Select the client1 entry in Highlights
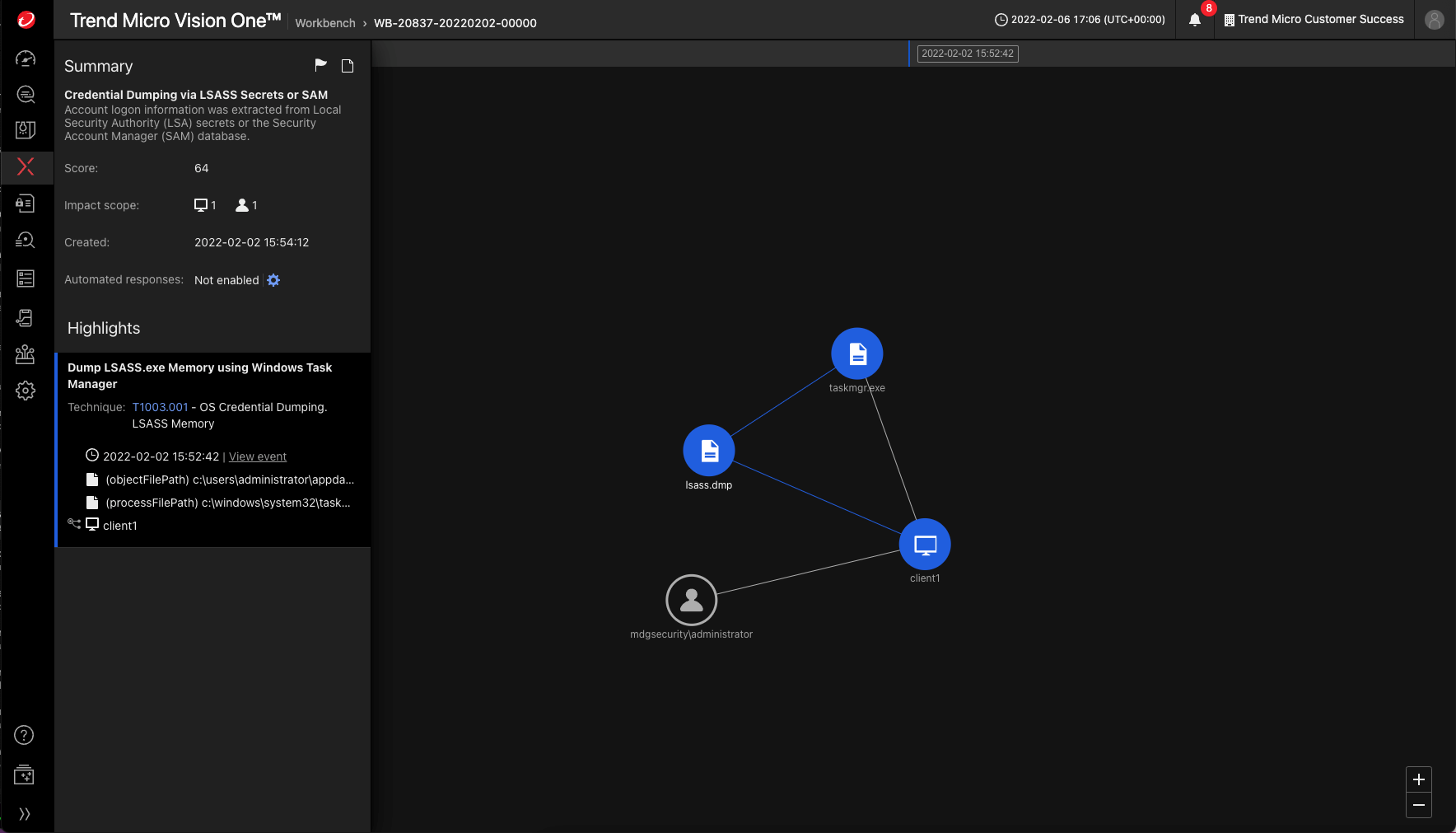 point(119,526)
